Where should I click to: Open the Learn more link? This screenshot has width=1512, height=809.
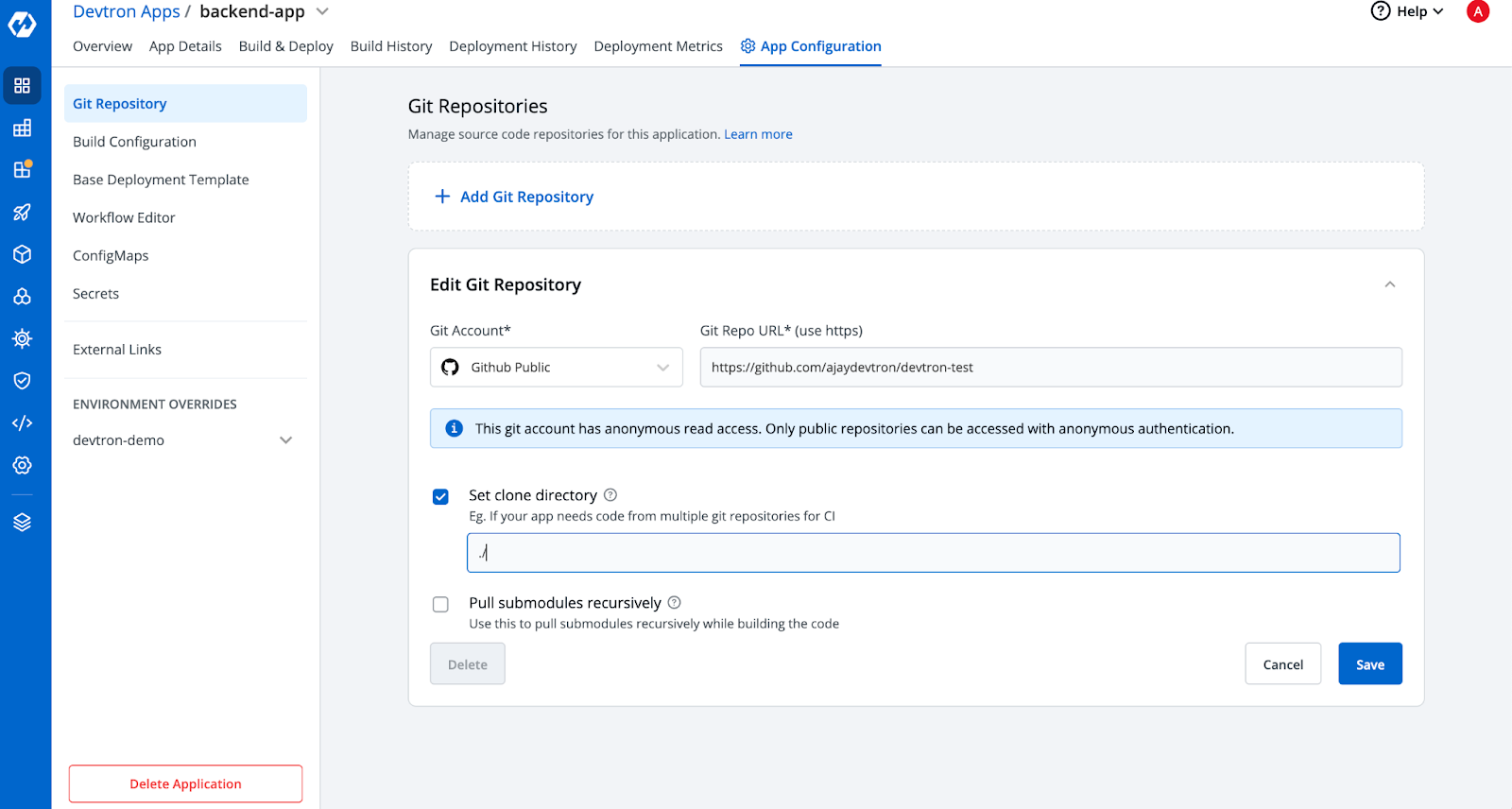(x=758, y=134)
